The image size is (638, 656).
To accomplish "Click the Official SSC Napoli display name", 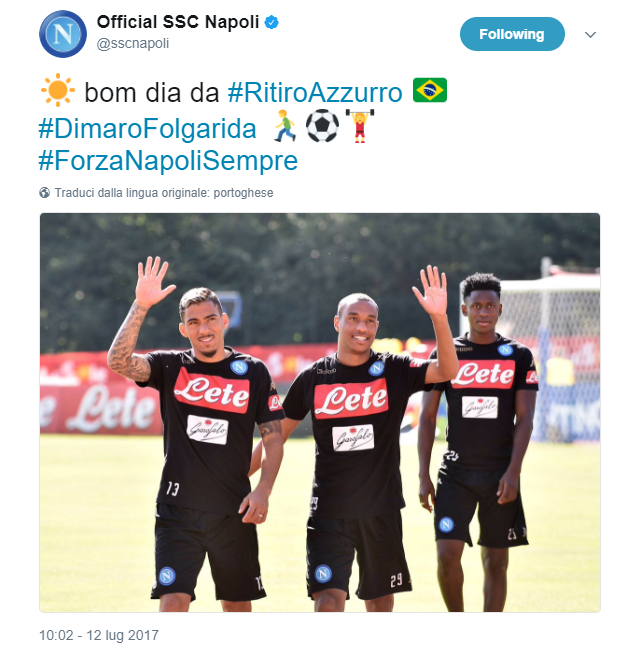I will pos(178,22).
